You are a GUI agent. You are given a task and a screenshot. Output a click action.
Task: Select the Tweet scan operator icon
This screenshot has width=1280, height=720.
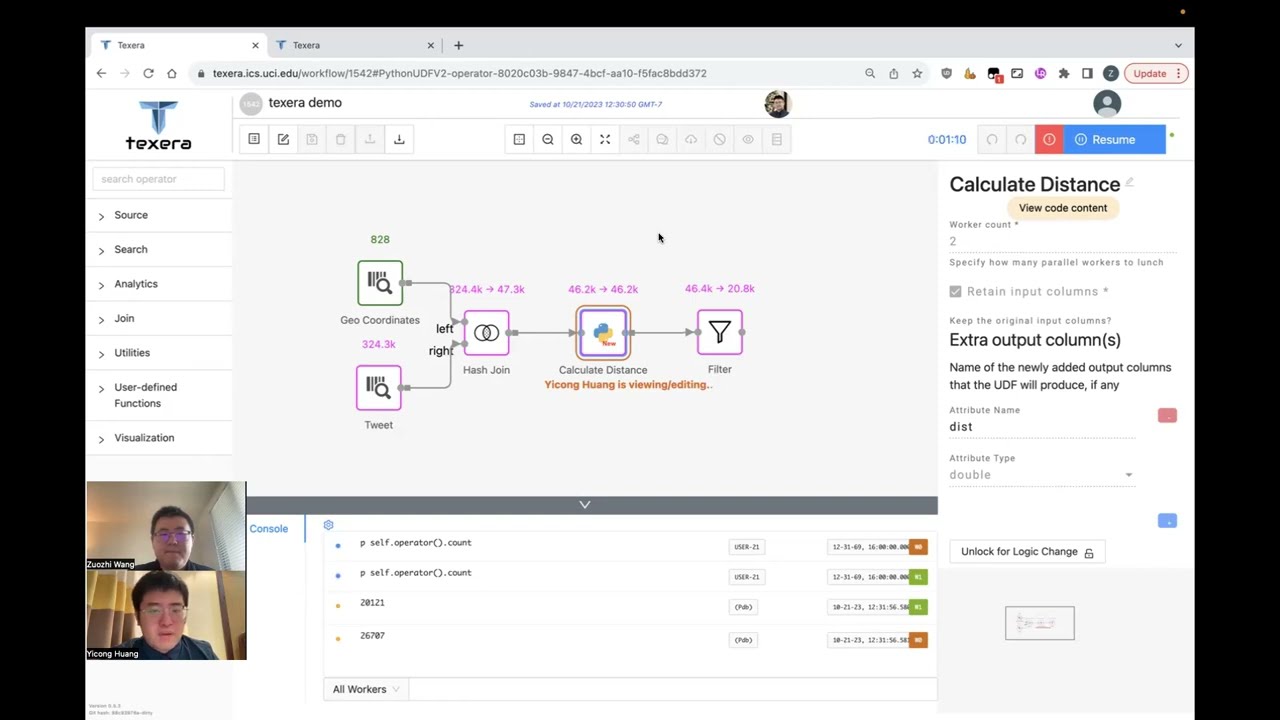(x=379, y=387)
